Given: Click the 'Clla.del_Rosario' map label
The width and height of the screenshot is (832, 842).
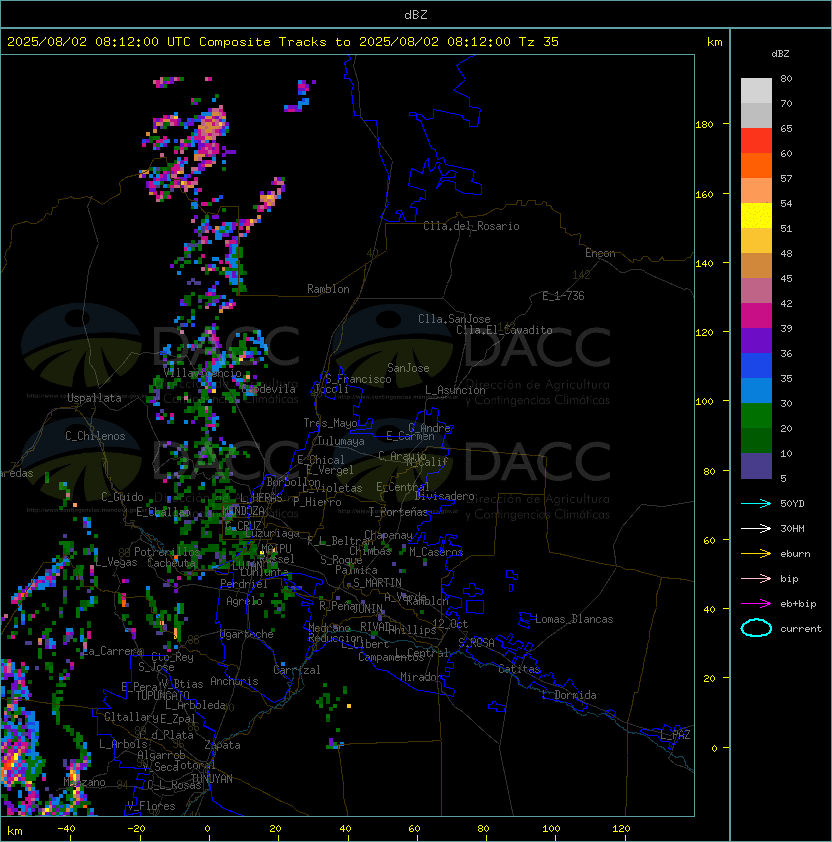Looking at the screenshot, I should pos(471,226).
